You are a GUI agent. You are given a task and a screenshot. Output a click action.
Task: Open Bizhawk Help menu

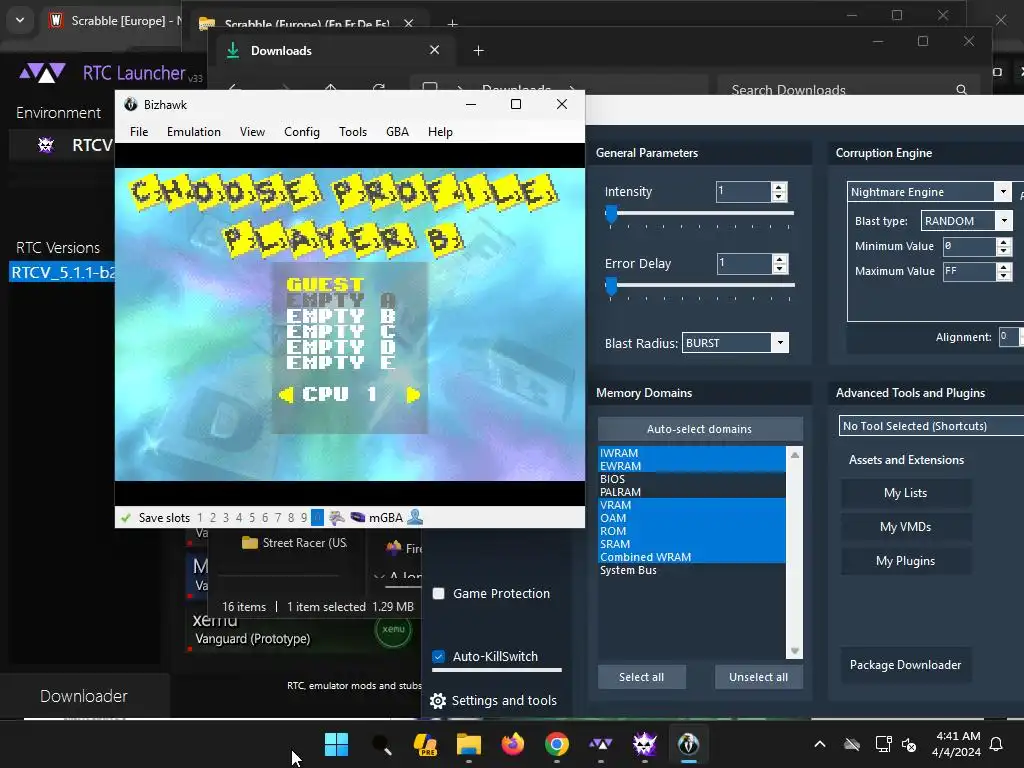point(440,132)
